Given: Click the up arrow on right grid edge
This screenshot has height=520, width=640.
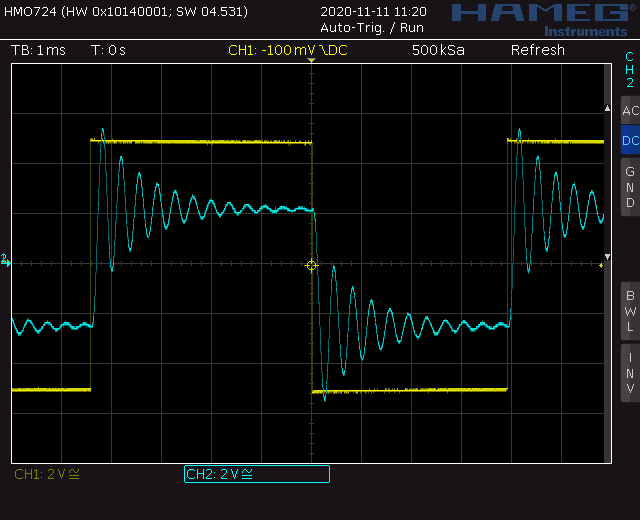Looking at the screenshot, I should (607, 108).
